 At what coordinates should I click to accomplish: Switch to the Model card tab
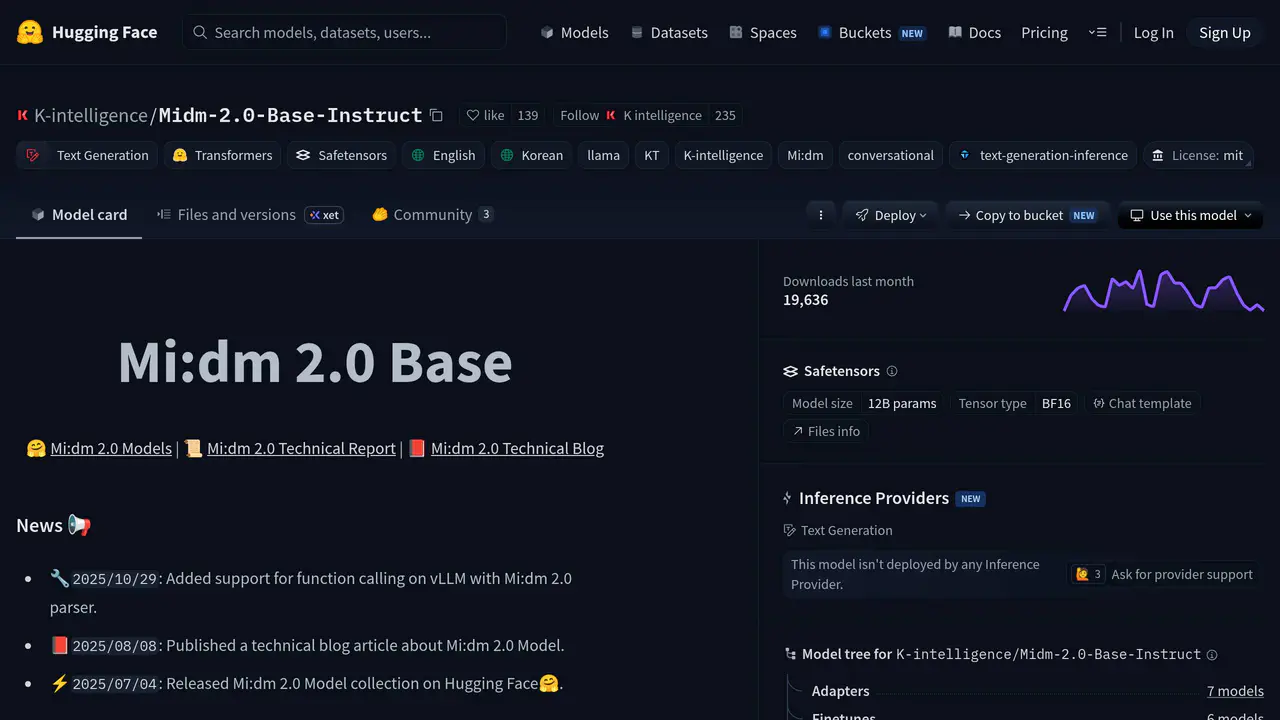79,215
